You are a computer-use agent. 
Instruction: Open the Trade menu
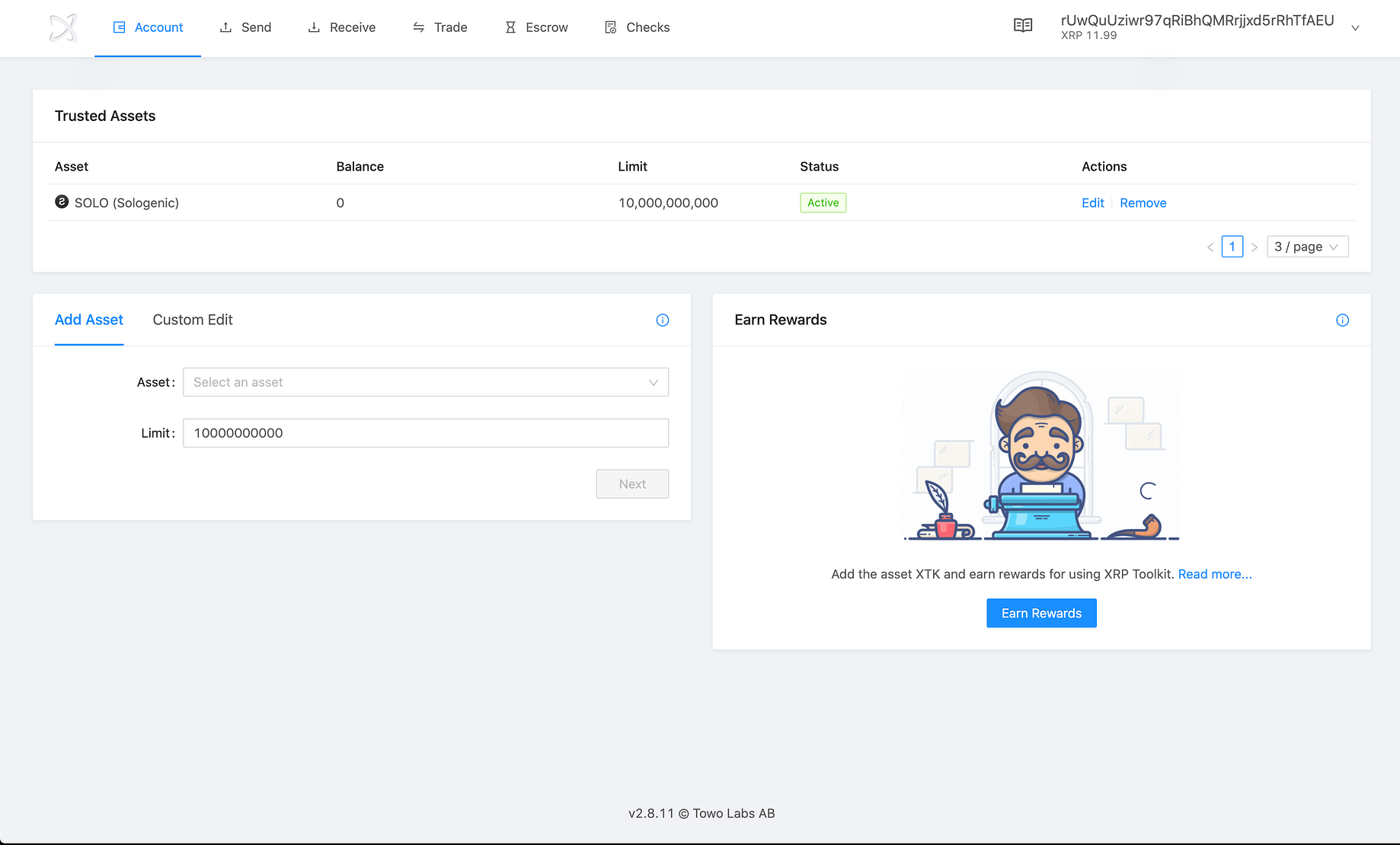[x=439, y=27]
